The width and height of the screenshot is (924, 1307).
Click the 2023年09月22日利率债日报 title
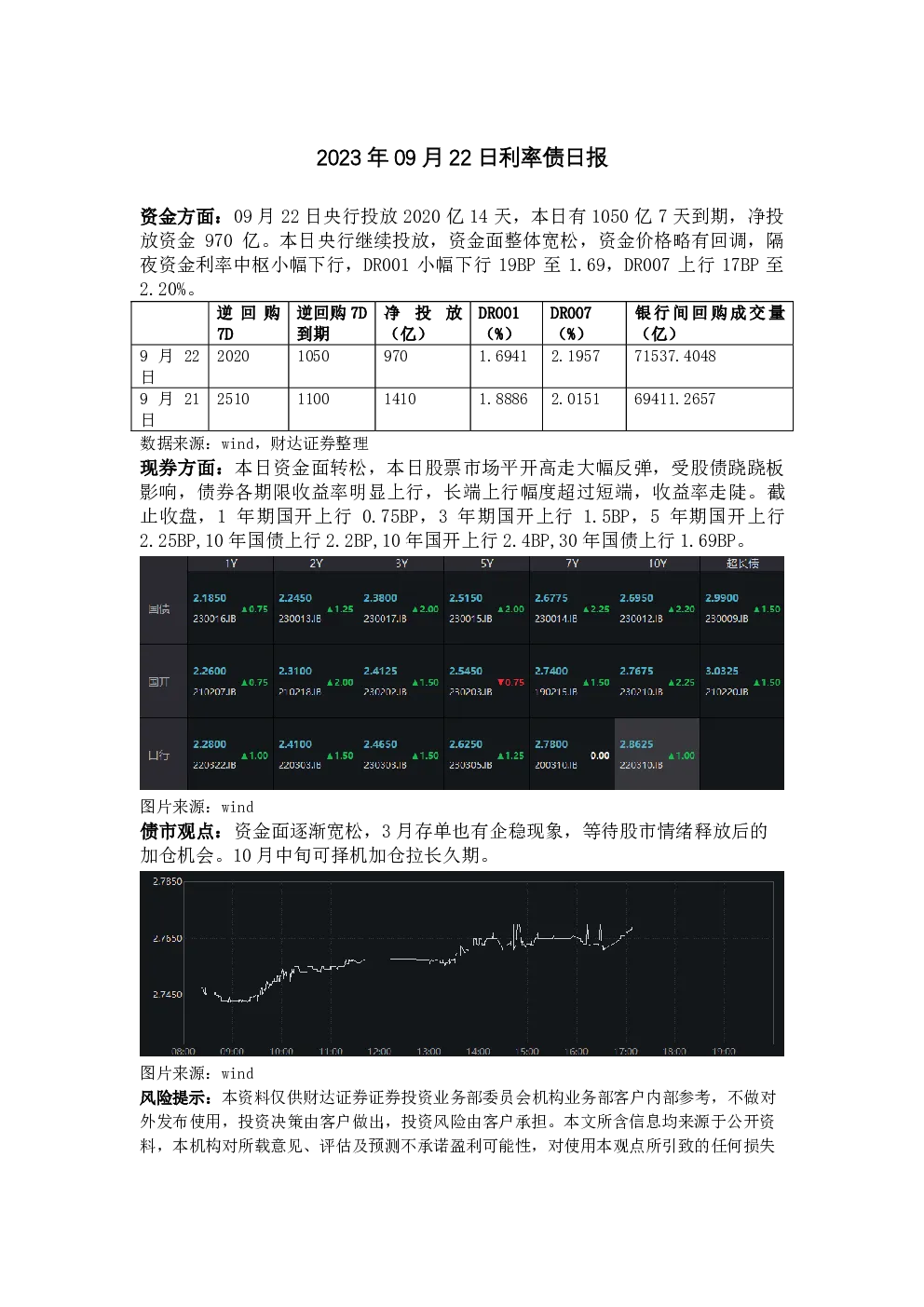click(x=462, y=157)
